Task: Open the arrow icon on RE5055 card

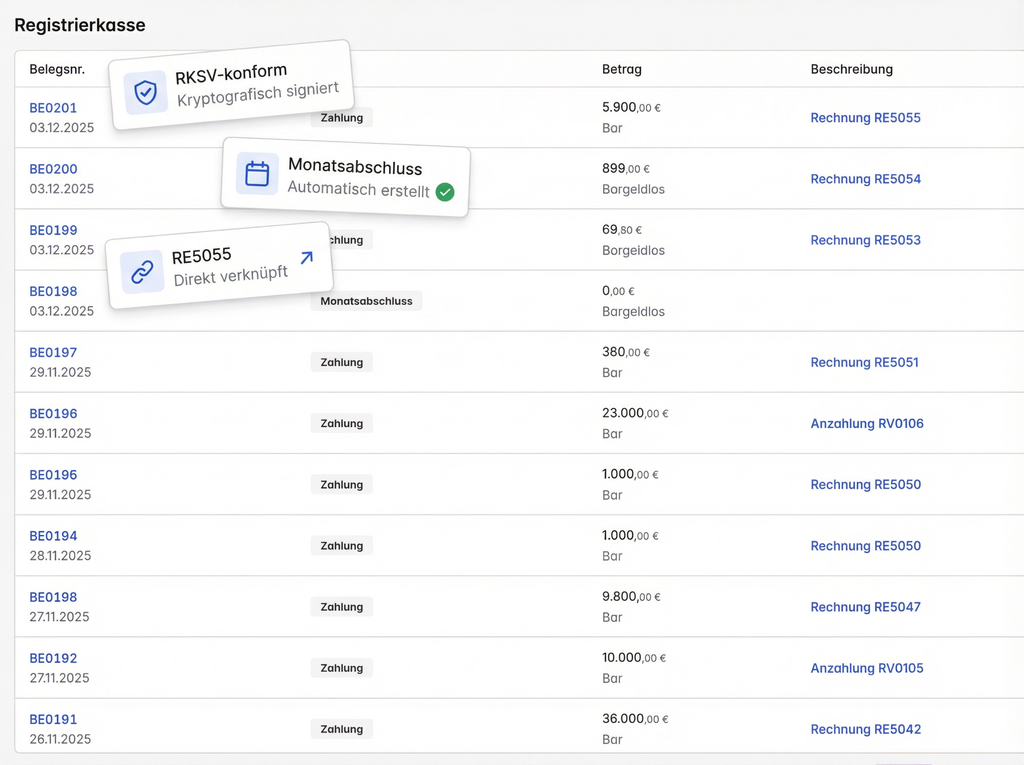Action: point(306,258)
